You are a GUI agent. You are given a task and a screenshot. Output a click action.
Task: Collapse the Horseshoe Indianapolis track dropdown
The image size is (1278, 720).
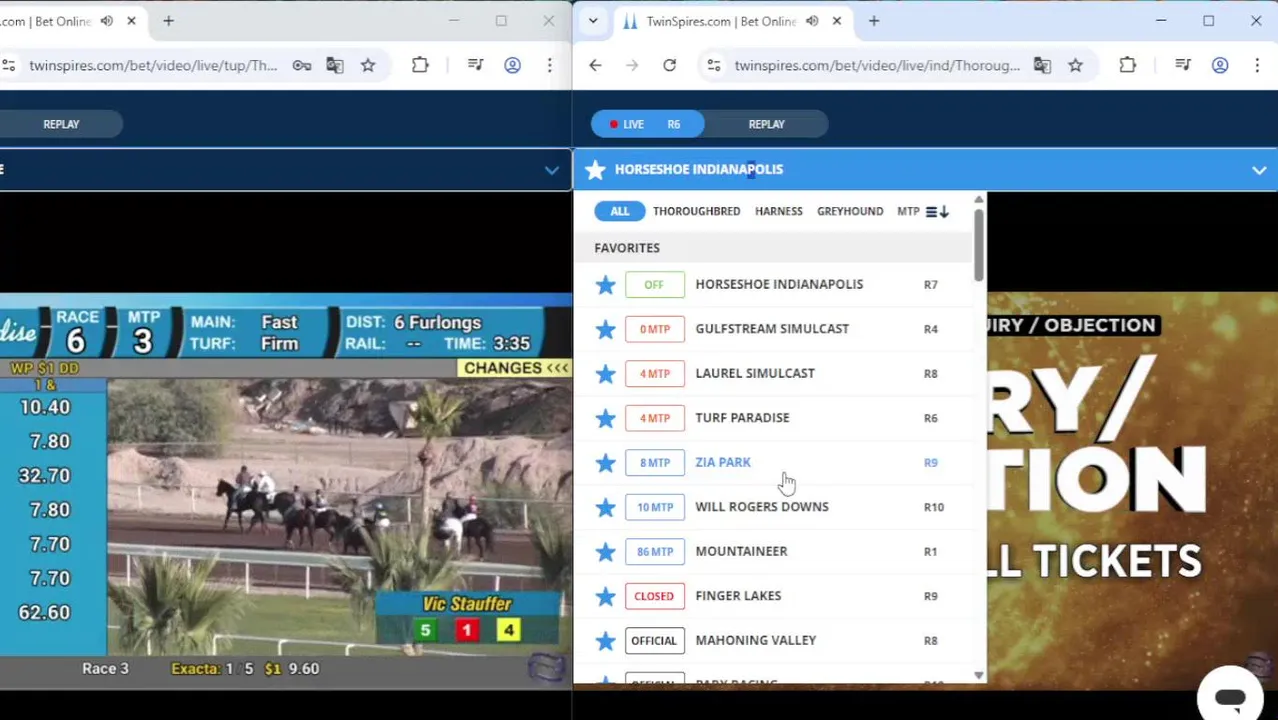(x=1259, y=170)
